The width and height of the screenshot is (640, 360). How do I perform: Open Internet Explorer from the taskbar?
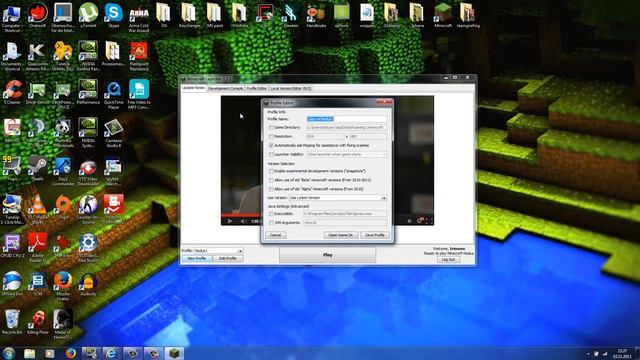(x=111, y=353)
